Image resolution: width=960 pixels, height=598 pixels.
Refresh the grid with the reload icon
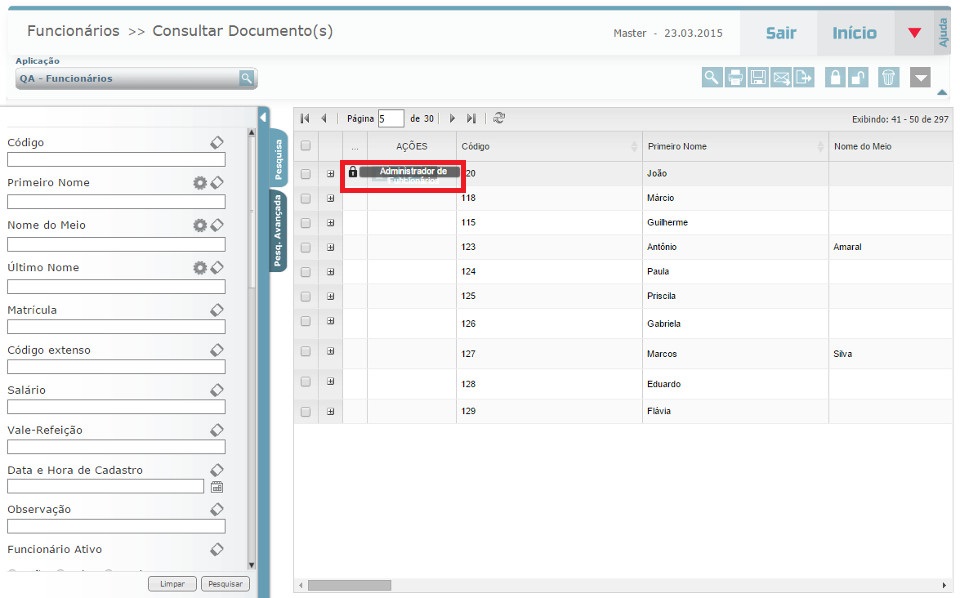click(499, 118)
